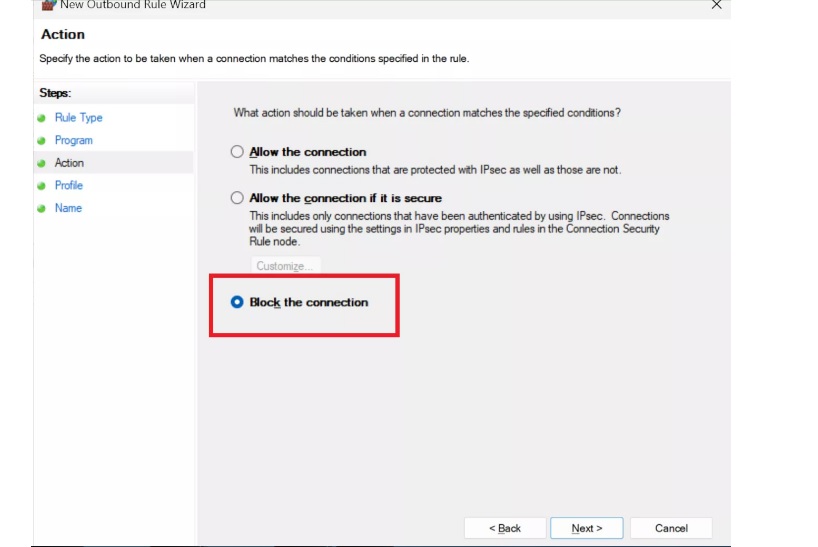This screenshot has height=547, width=818.
Task: Go to the Rule Type step
Action: (x=78, y=118)
